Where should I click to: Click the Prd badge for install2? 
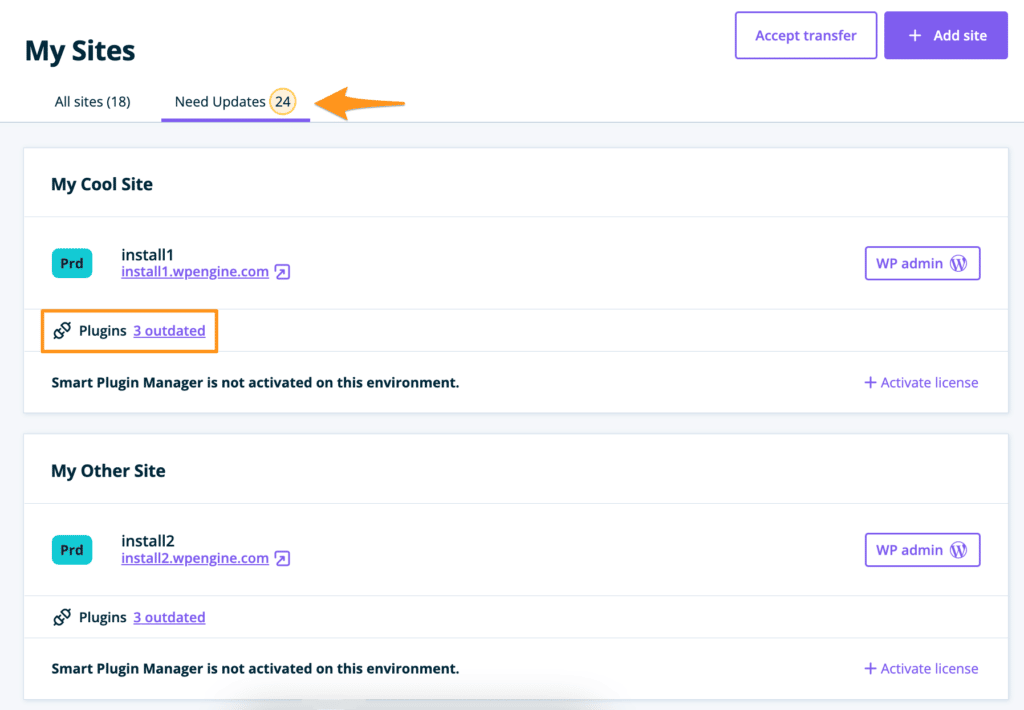72,550
